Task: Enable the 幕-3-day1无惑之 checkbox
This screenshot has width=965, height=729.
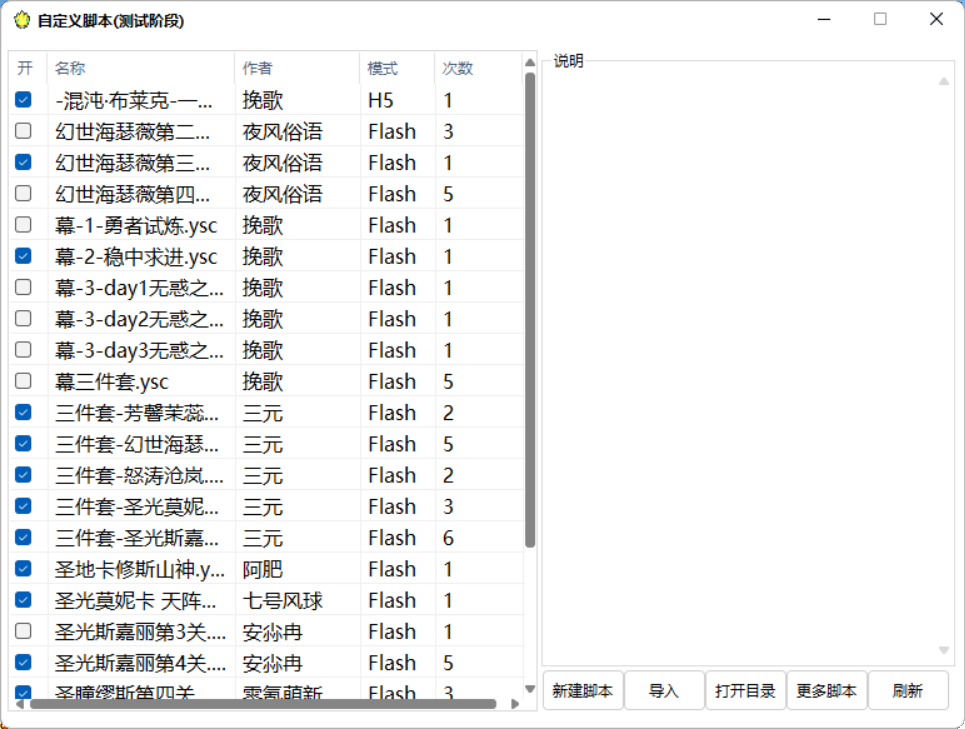Action: tap(23, 287)
